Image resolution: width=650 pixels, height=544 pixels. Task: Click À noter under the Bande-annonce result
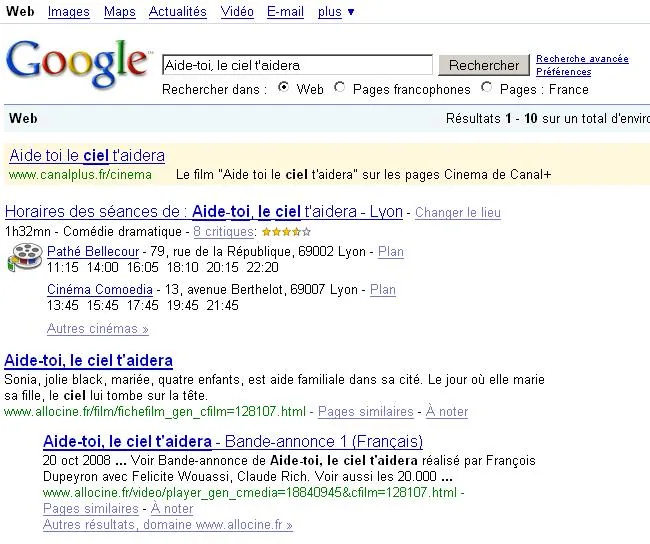click(x=172, y=508)
